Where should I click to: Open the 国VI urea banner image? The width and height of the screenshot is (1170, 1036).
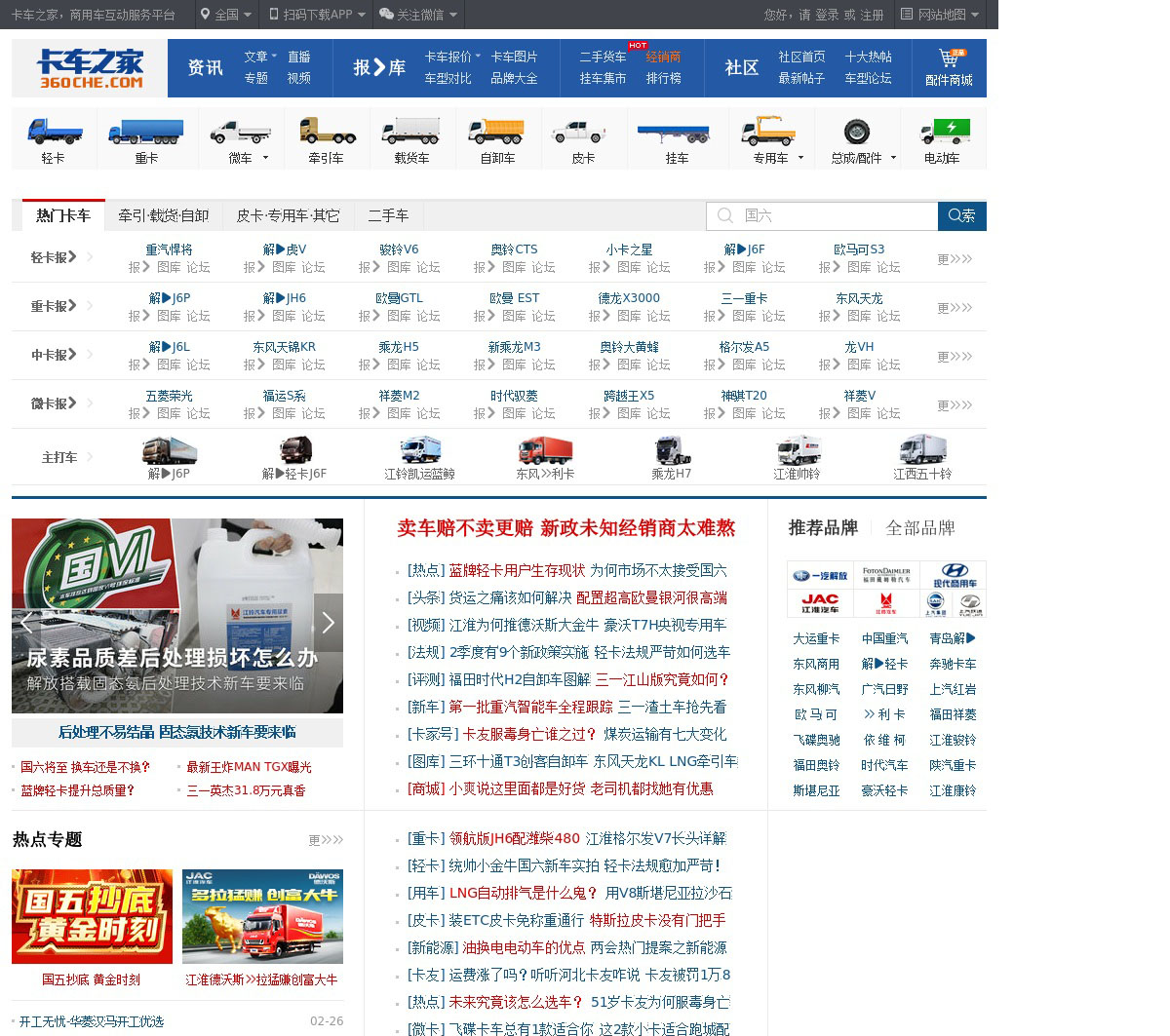pyautogui.click(x=177, y=615)
